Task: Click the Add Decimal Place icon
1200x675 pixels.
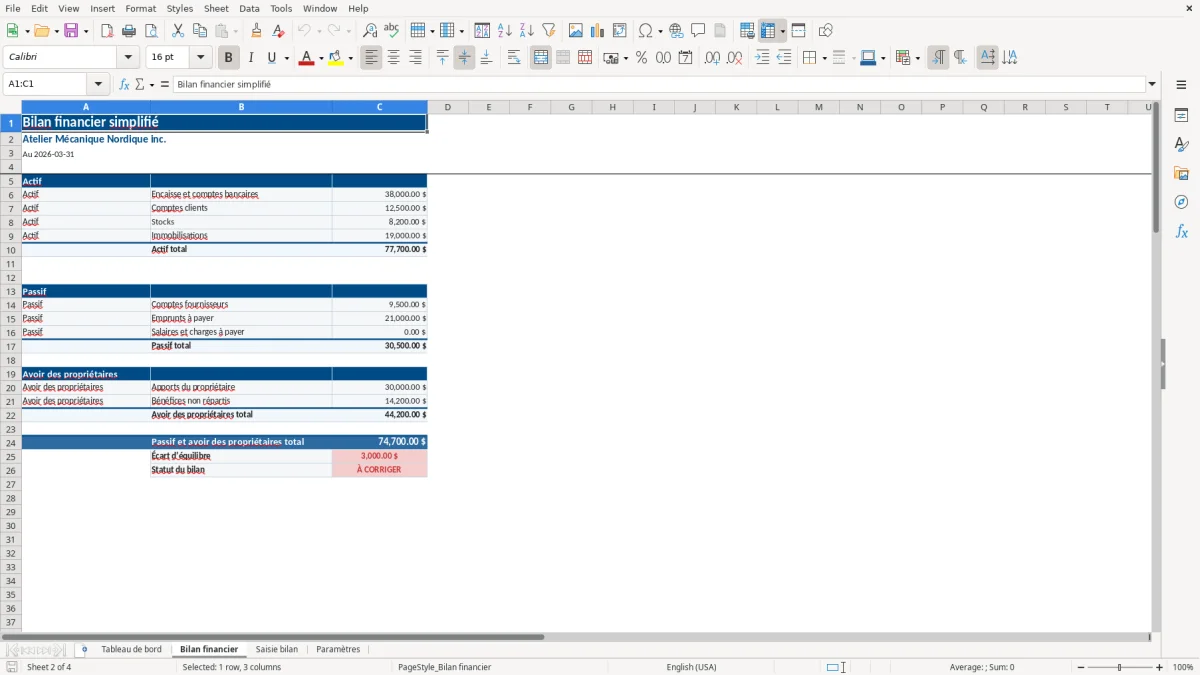Action: pyautogui.click(x=712, y=58)
